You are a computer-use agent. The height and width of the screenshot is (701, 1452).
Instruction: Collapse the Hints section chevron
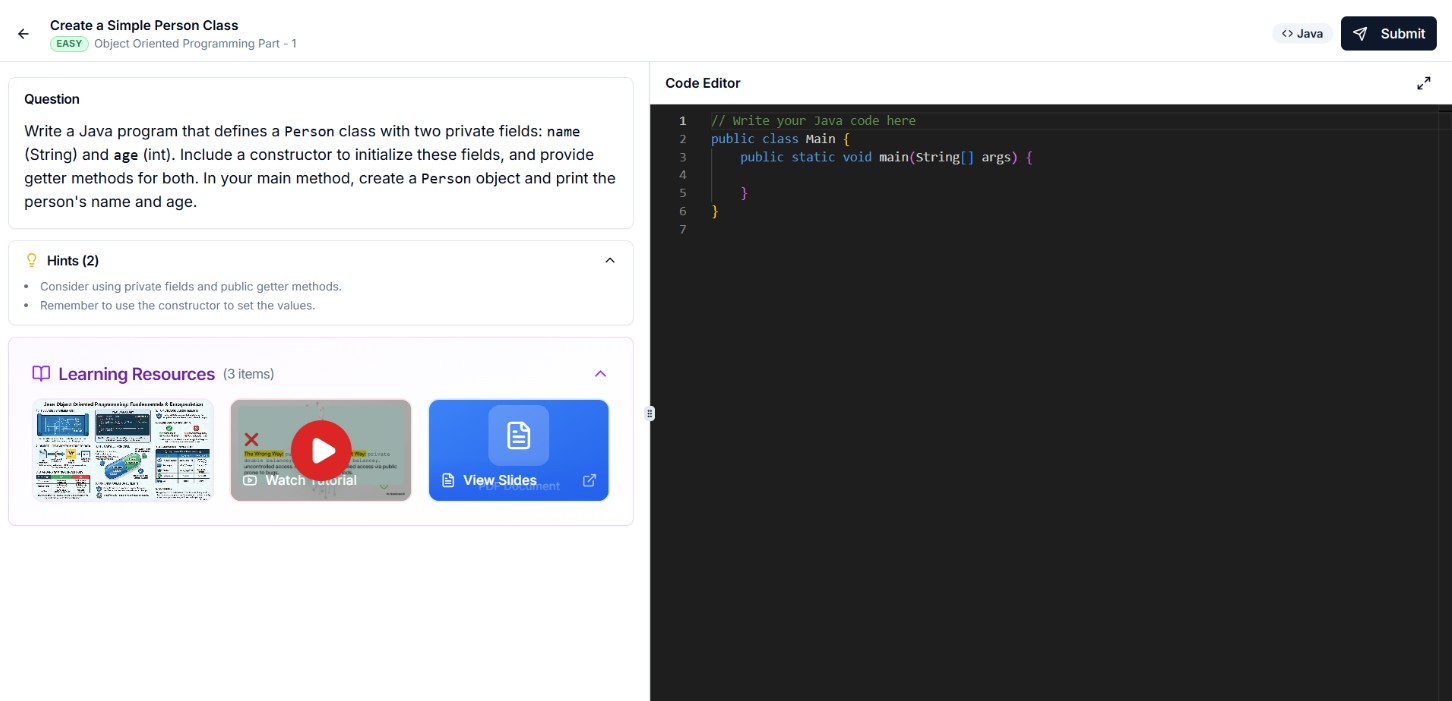click(x=610, y=261)
